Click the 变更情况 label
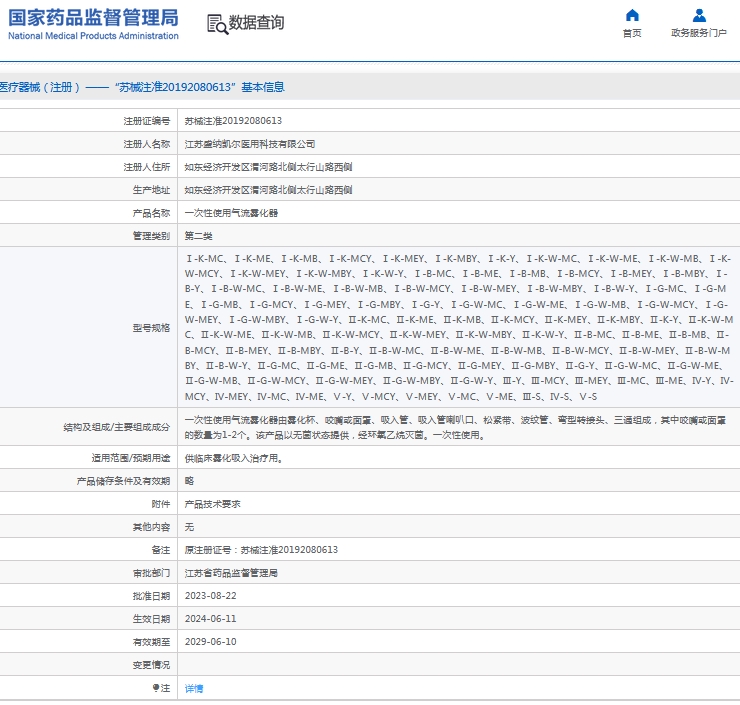This screenshot has height=705, width=740. (x=151, y=665)
